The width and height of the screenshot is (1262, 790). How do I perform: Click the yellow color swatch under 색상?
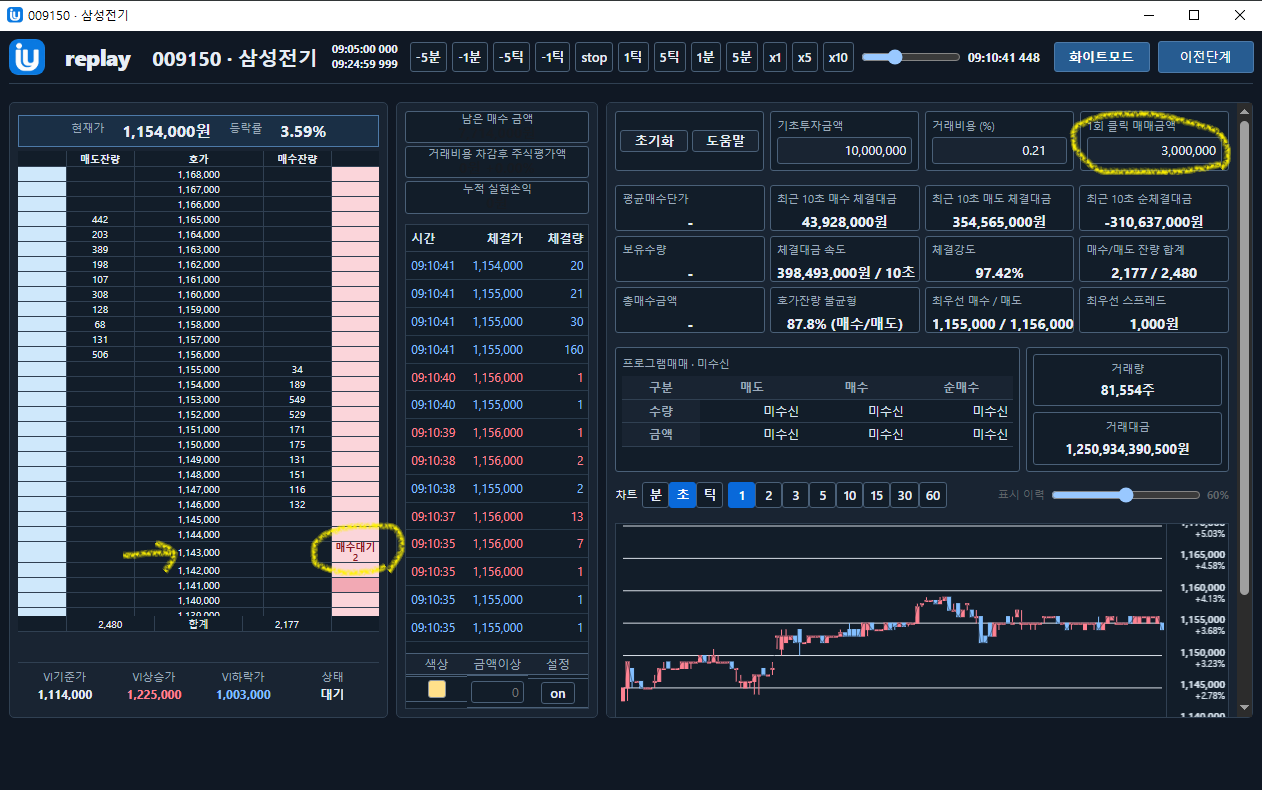436,689
